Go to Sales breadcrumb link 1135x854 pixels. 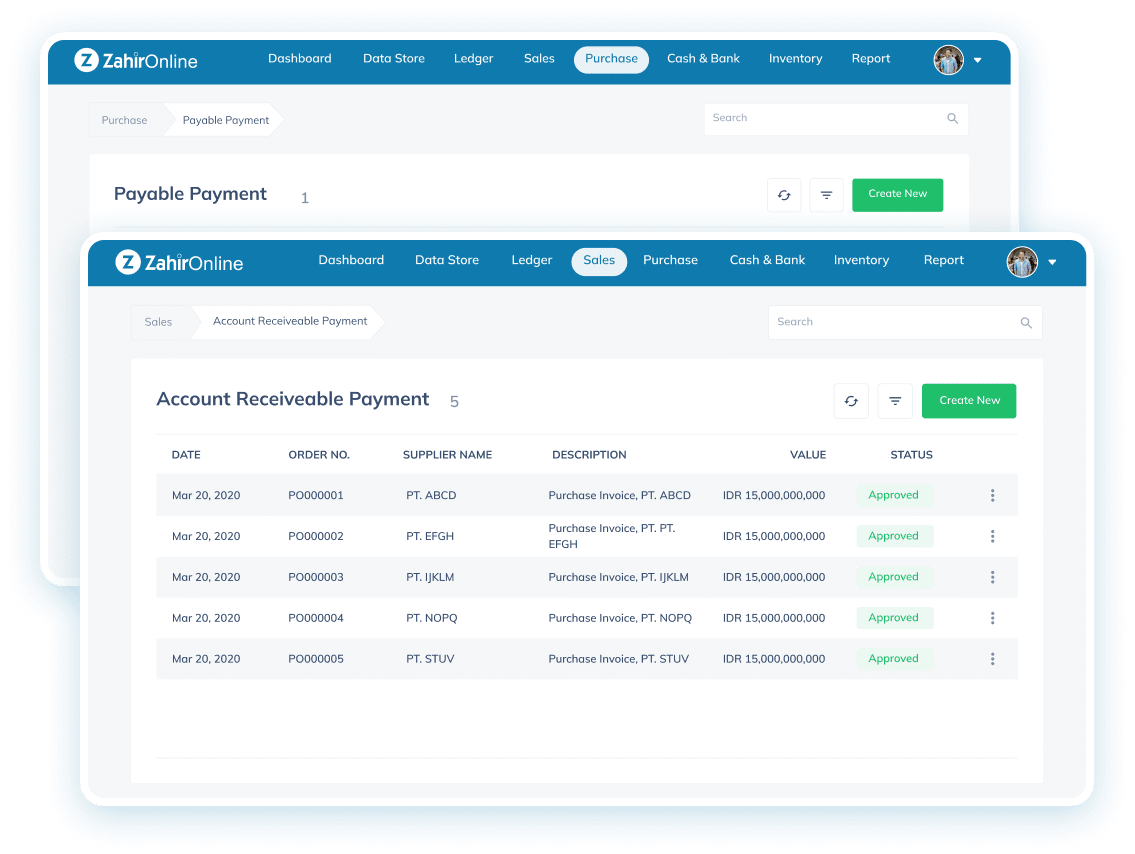pos(158,322)
